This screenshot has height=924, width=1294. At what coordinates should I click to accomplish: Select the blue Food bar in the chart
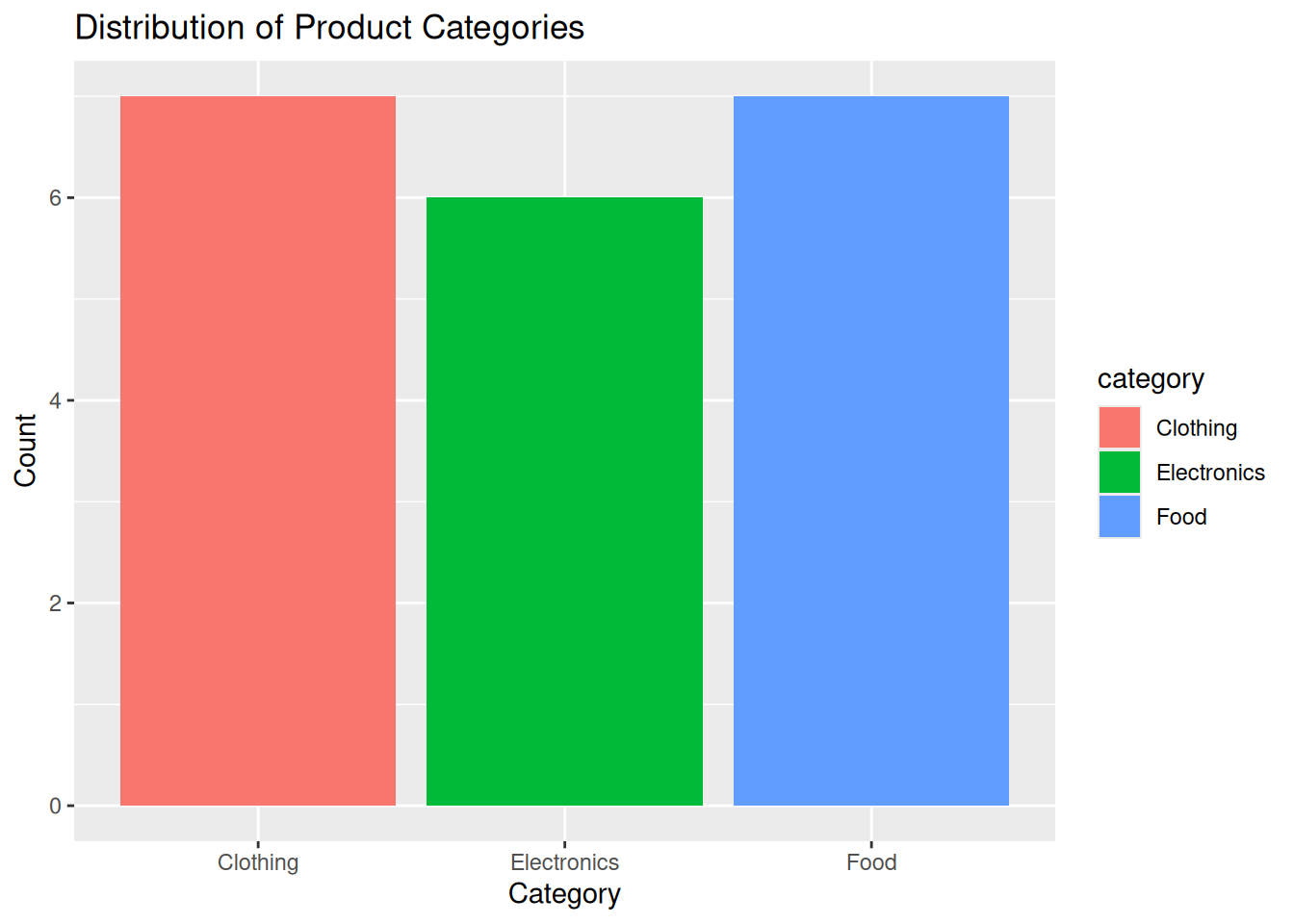tap(870, 450)
